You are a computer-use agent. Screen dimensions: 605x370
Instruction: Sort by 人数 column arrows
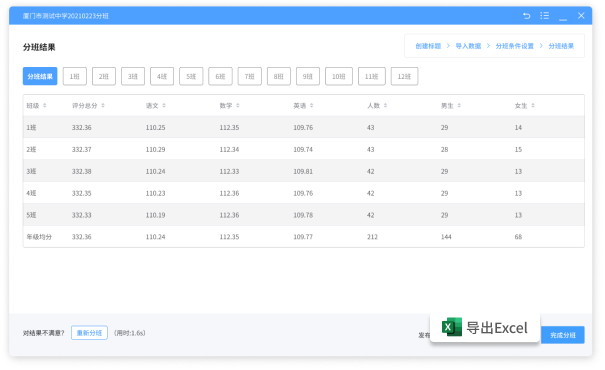click(385, 105)
